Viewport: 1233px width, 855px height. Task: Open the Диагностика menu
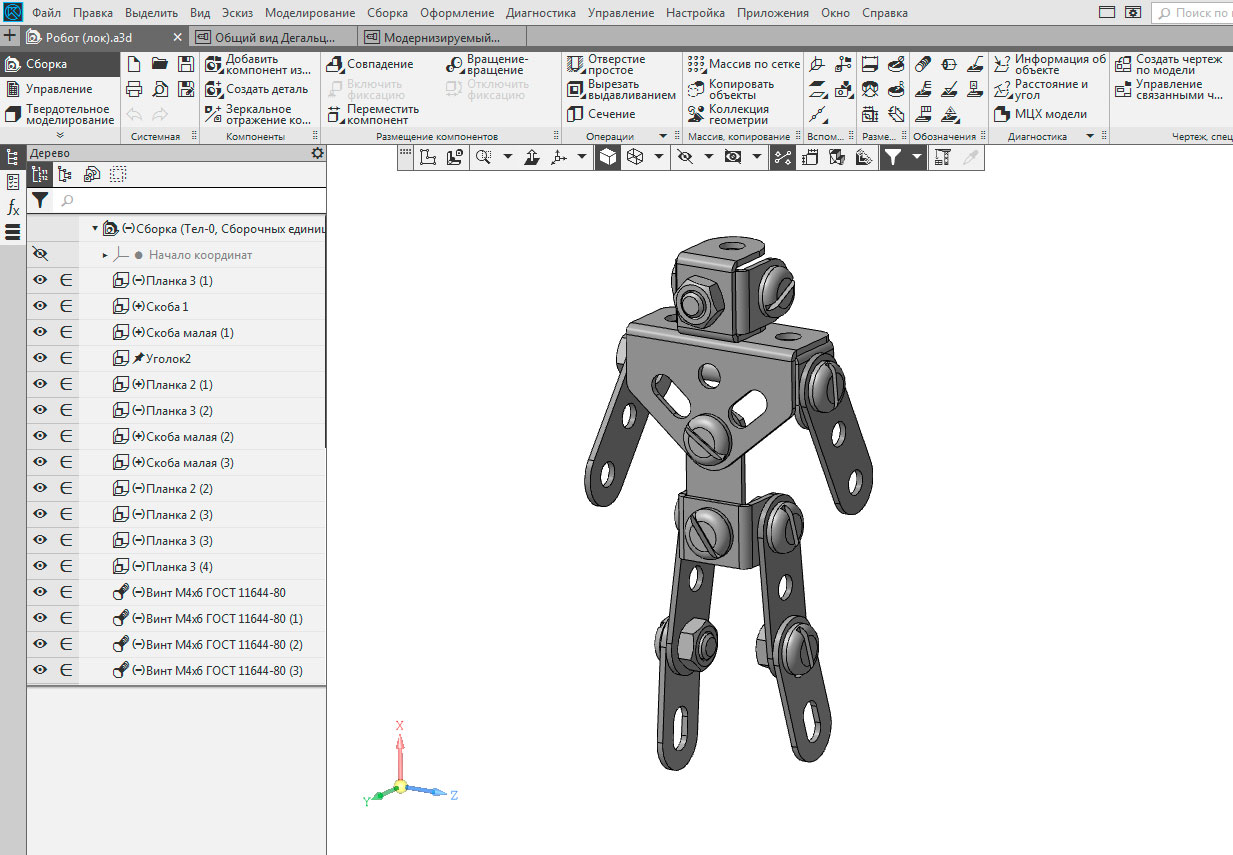[x=541, y=13]
